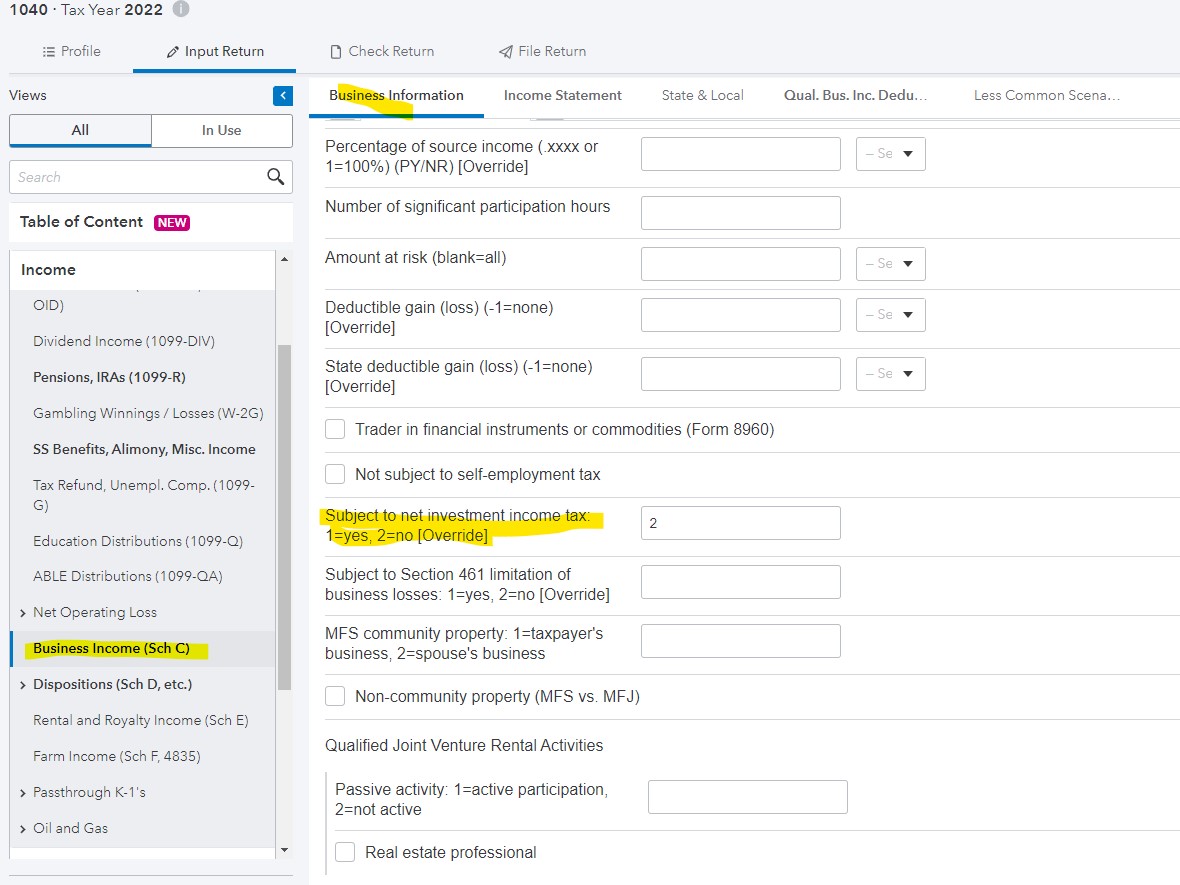Enable Not subject to self-employment tax
Image resolution: width=1180 pixels, height=885 pixels.
click(335, 474)
